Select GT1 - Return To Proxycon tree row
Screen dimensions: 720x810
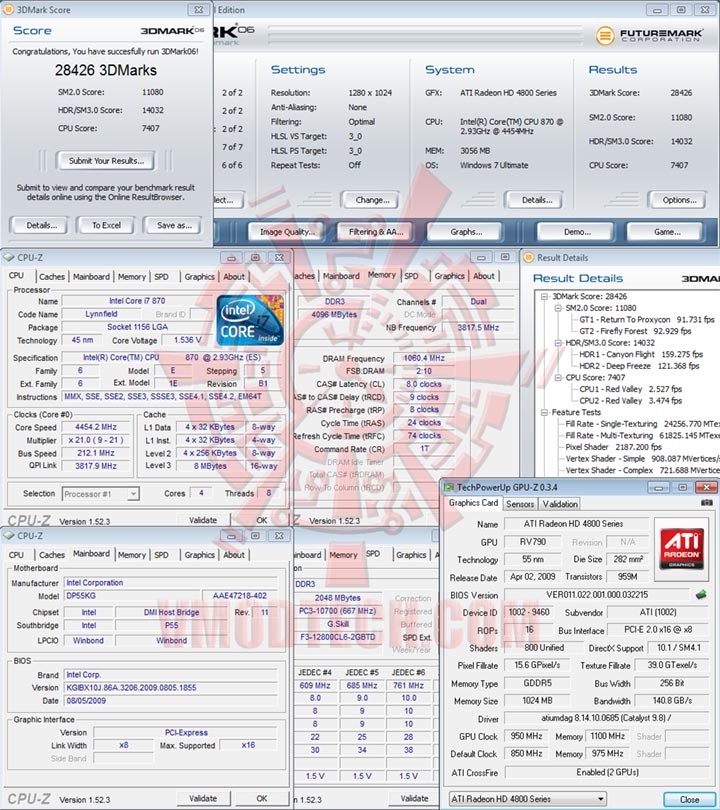coord(647,320)
